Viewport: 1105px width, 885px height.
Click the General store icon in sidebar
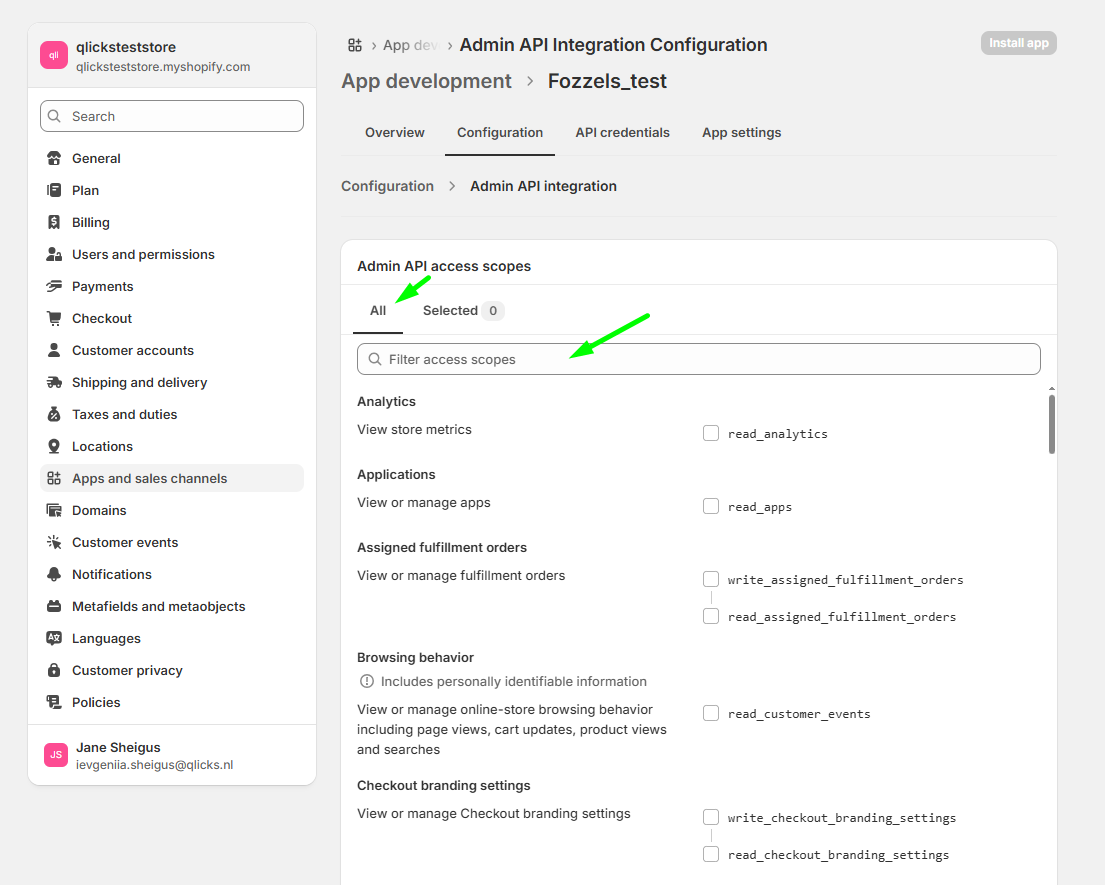tap(54, 159)
